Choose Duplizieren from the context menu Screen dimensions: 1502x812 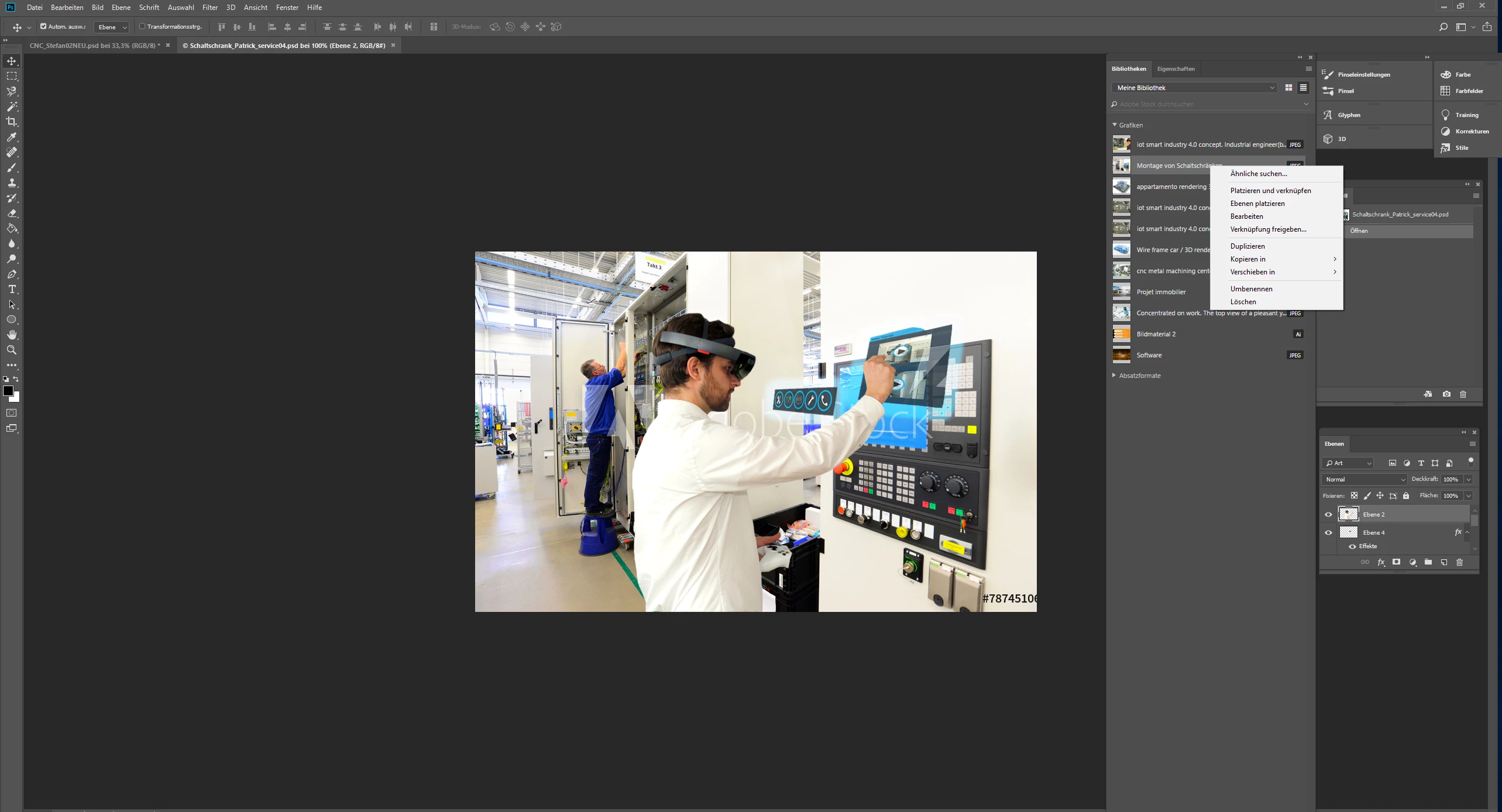point(1247,246)
